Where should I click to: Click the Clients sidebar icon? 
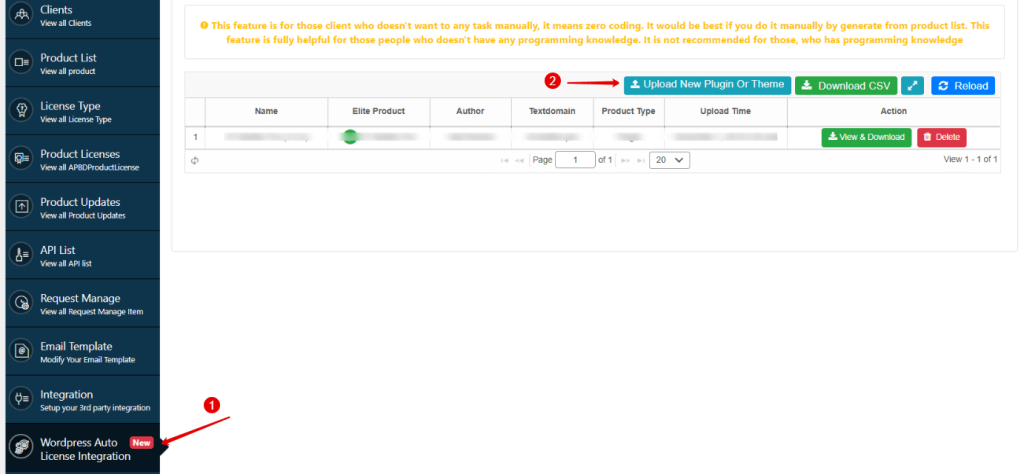(x=21, y=15)
